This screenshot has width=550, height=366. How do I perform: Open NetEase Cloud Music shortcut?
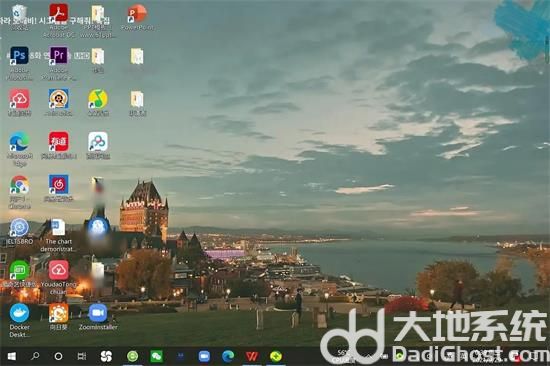(x=59, y=185)
